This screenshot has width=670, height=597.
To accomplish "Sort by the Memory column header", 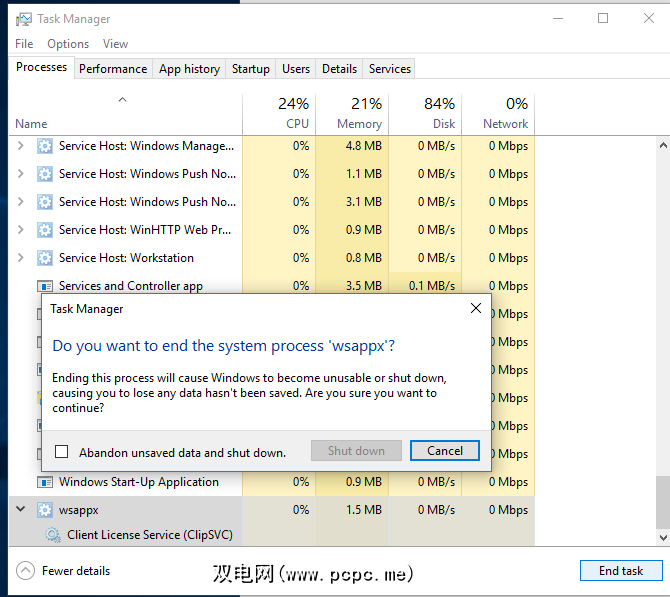I will (352, 115).
